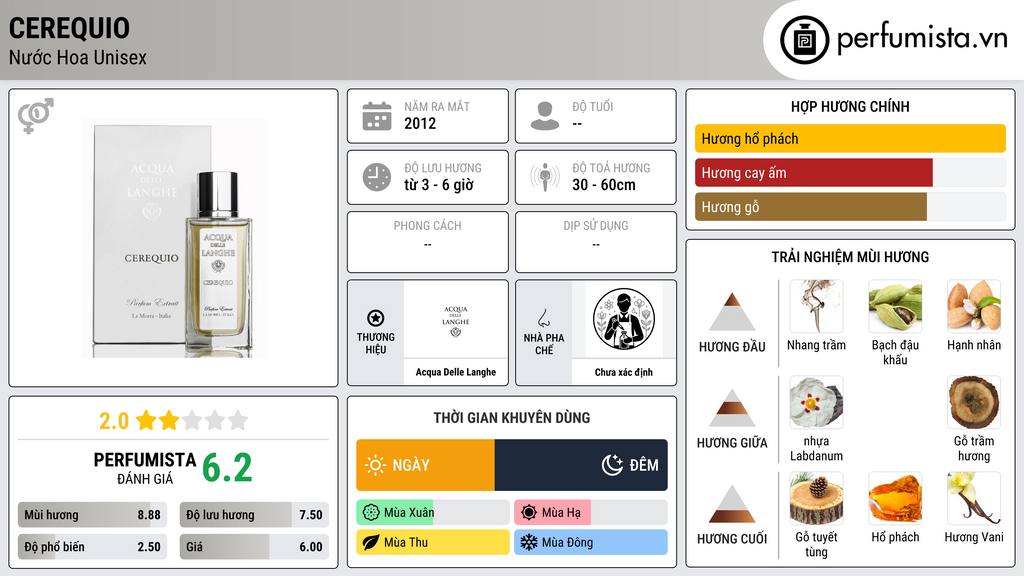Click the Hương cay ấm accord bar
Image resolution: width=1024 pixels, height=576 pixels.
(x=850, y=172)
